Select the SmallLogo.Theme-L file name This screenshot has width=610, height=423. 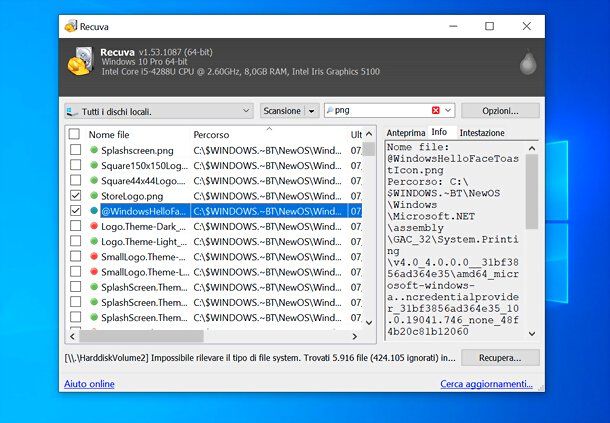(x=145, y=272)
